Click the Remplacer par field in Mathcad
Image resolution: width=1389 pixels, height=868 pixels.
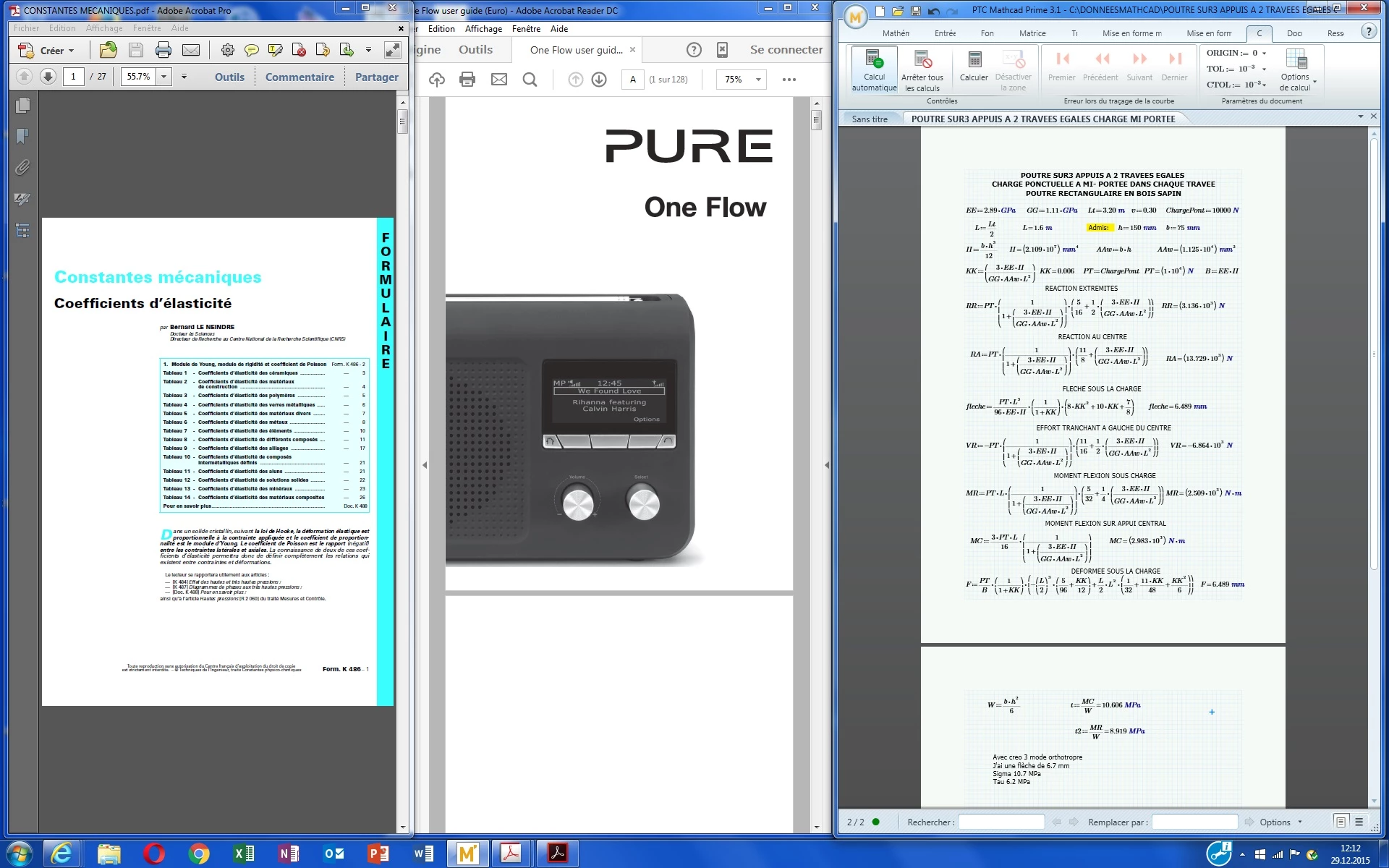click(x=1194, y=822)
